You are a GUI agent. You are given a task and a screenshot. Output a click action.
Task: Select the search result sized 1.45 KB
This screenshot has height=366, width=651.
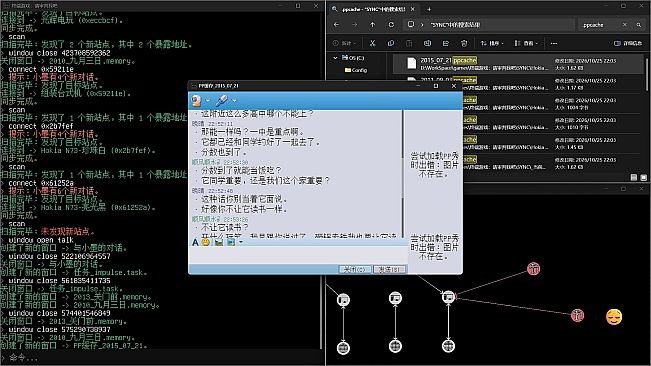pos(552,144)
